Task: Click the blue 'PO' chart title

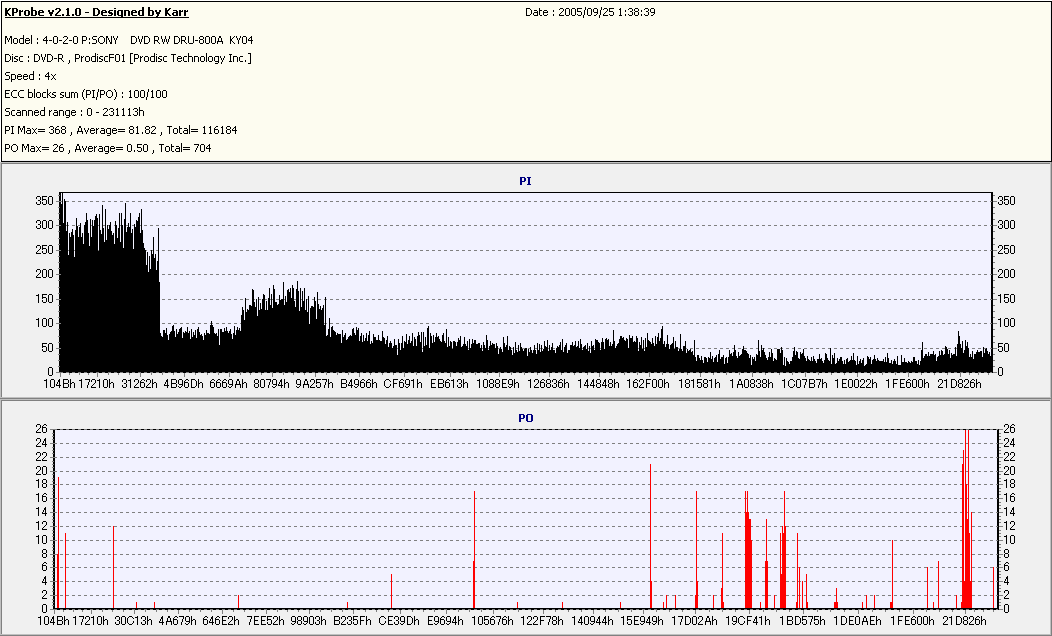Action: (x=525, y=418)
